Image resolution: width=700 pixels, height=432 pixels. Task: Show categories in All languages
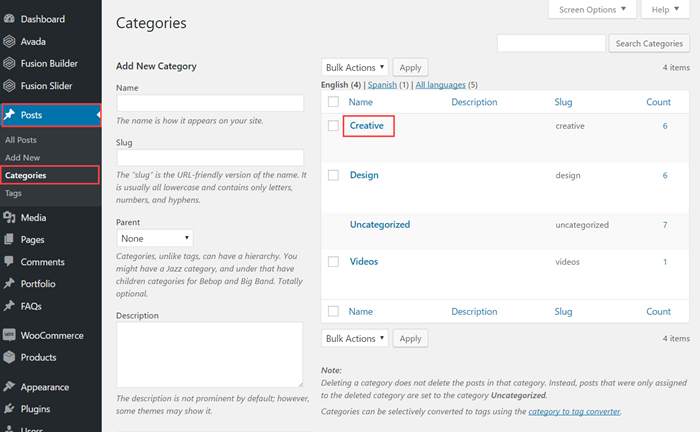440,84
